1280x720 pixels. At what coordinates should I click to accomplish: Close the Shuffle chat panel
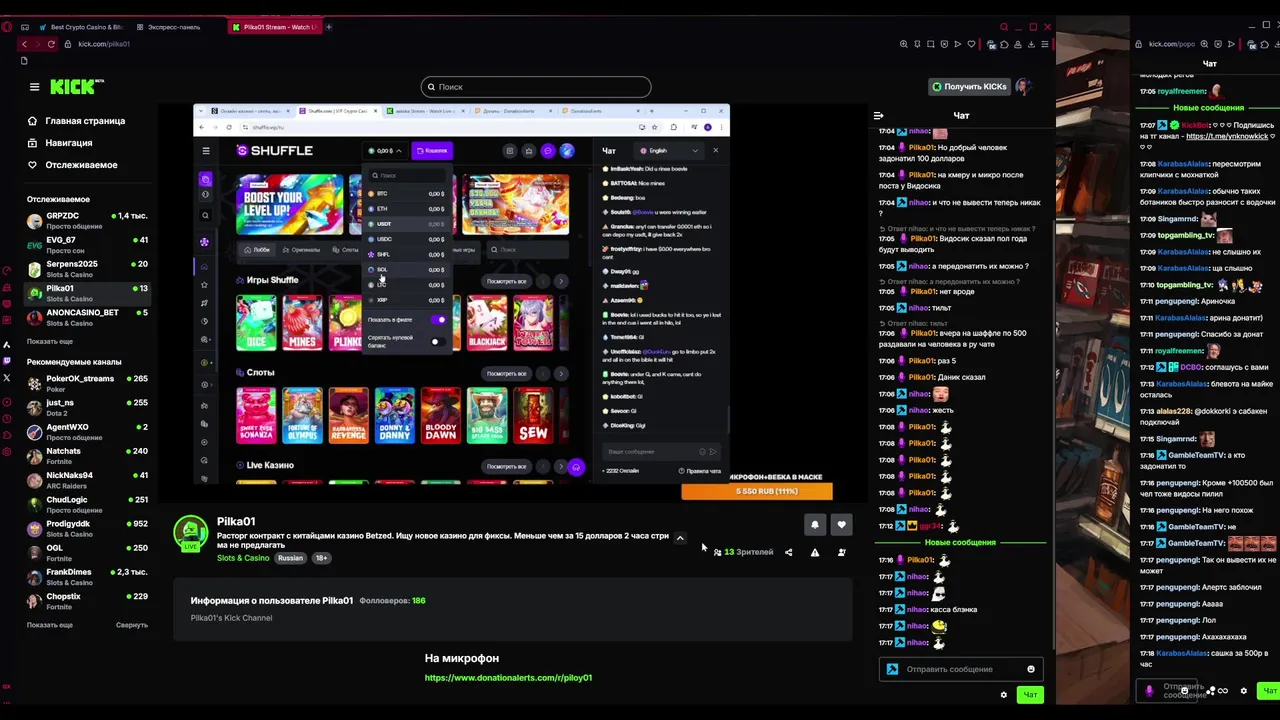[715, 151]
